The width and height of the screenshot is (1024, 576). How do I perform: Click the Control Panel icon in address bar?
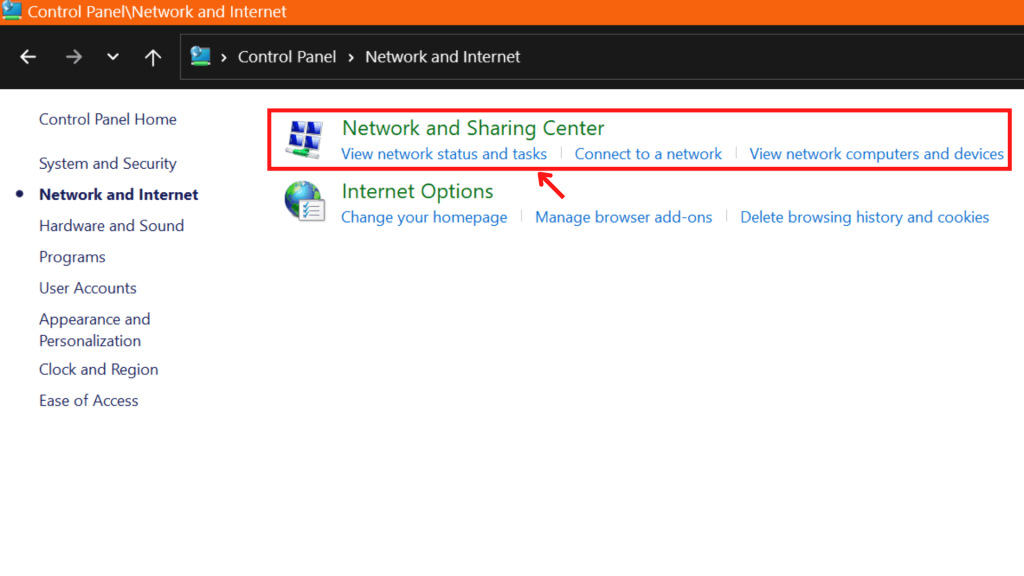coord(200,57)
